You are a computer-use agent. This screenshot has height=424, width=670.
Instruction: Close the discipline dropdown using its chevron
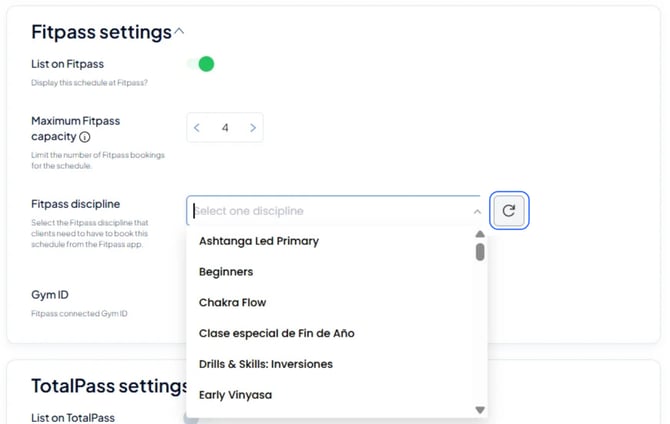pos(477,212)
